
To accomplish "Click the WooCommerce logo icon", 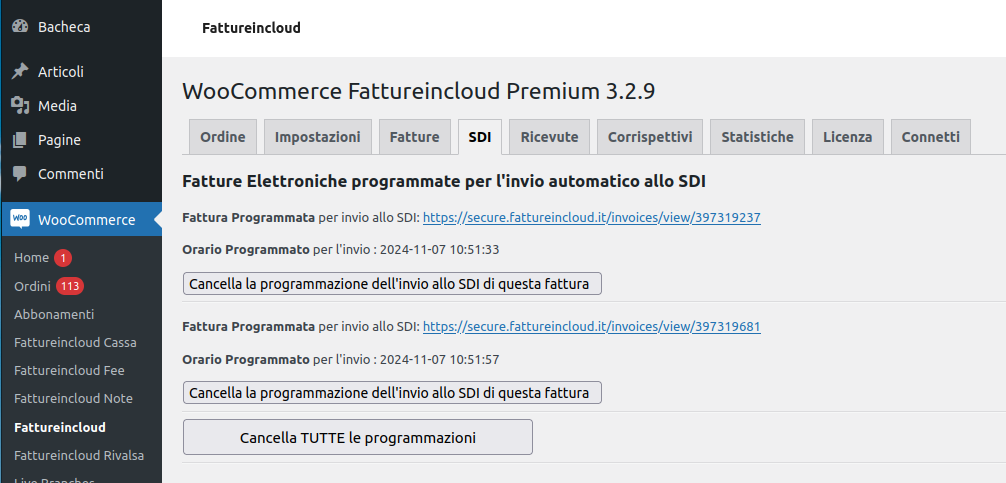I will pyautogui.click(x=20, y=219).
